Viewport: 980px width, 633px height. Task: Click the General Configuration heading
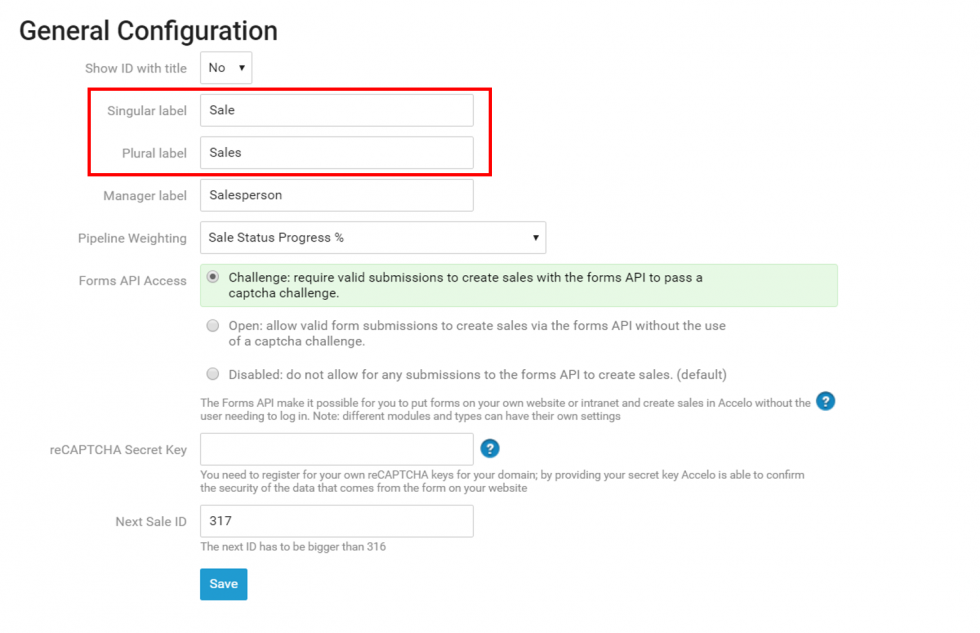(148, 31)
